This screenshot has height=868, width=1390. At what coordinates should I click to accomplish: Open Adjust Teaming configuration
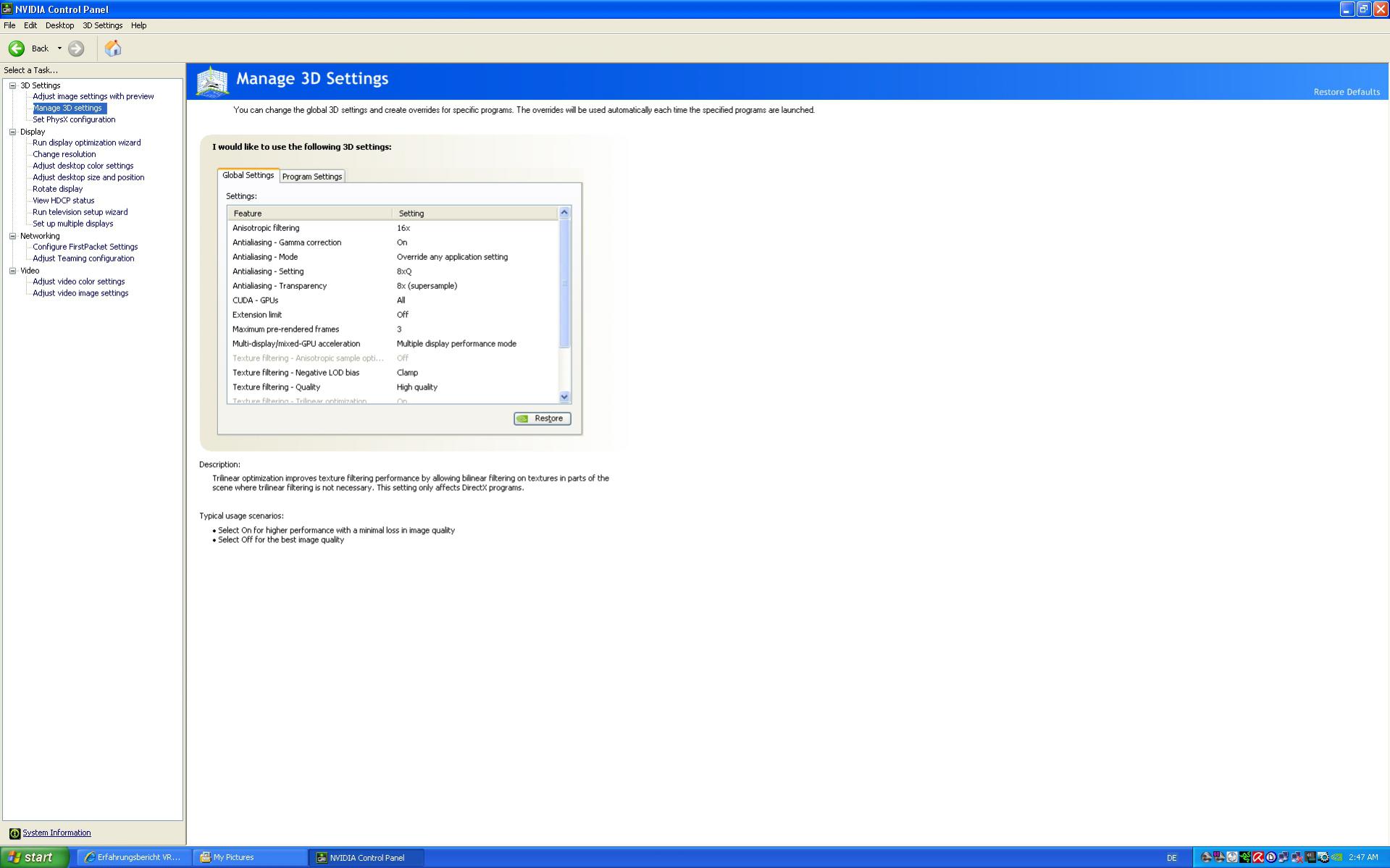point(83,258)
